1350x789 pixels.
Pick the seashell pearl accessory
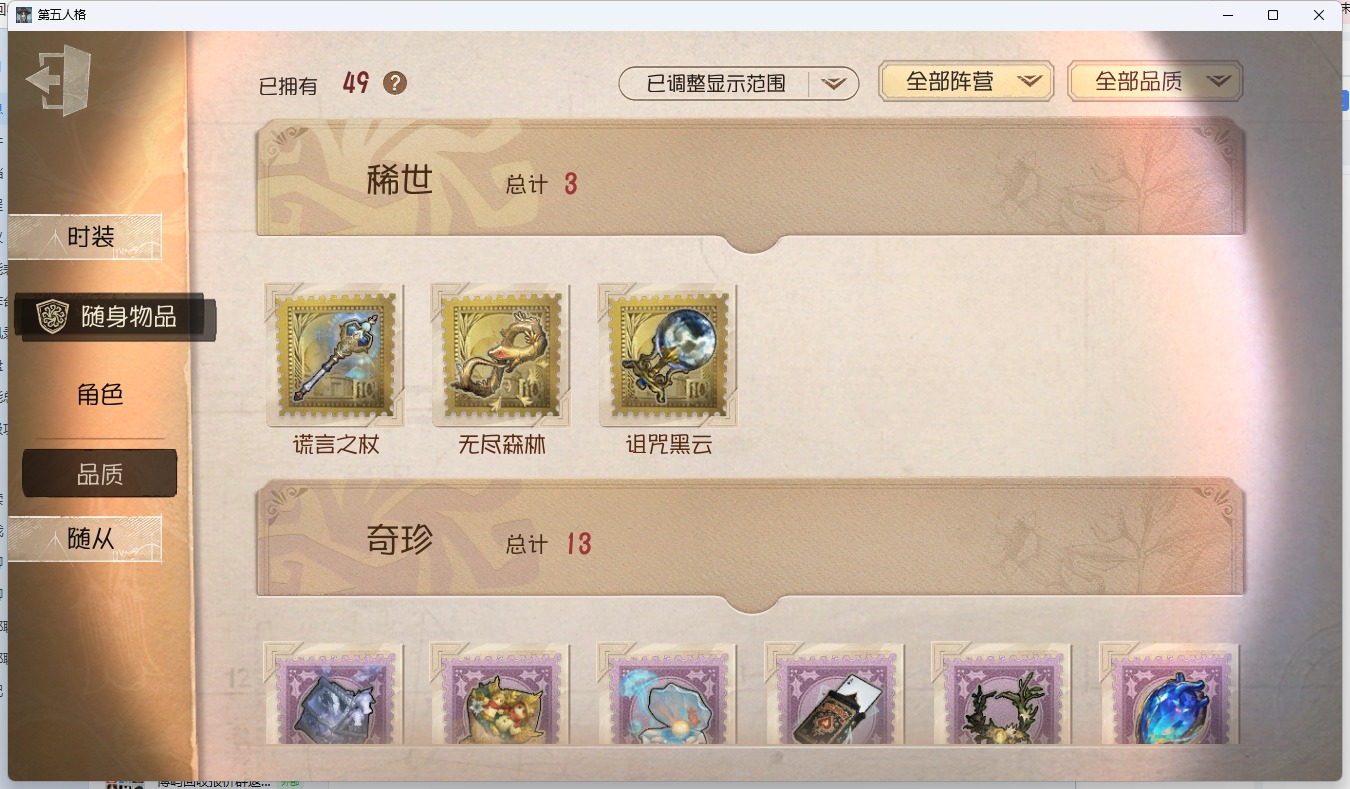coord(667,693)
